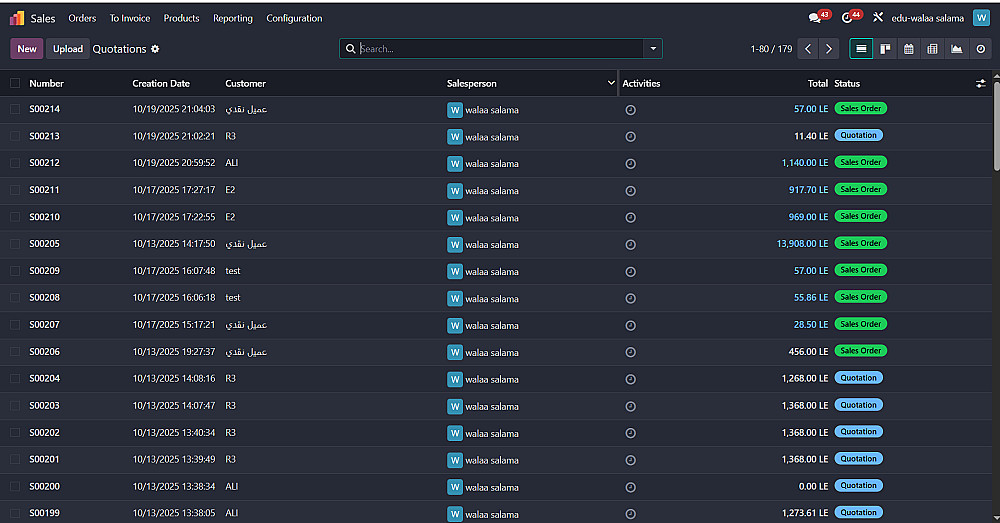Click the Sales app logo icon
Screen dimensions: 1000x523
(17, 18)
